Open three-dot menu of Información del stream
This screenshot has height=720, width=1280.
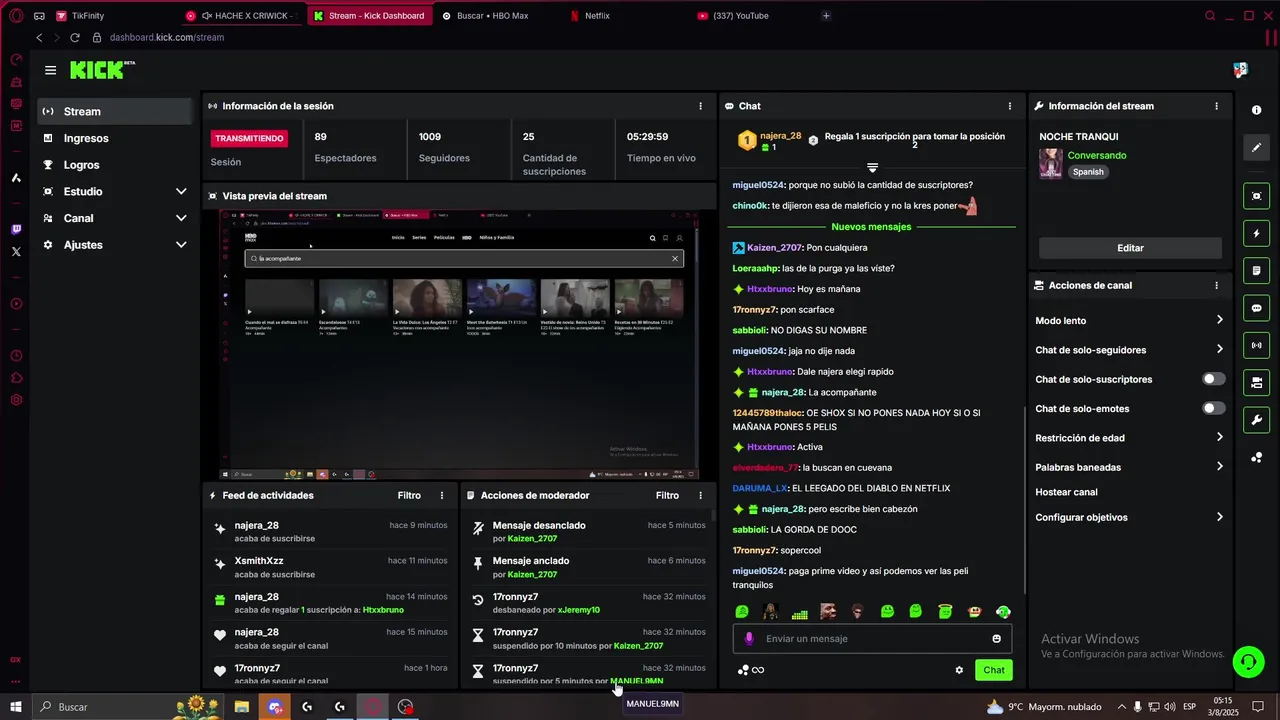tap(1216, 106)
